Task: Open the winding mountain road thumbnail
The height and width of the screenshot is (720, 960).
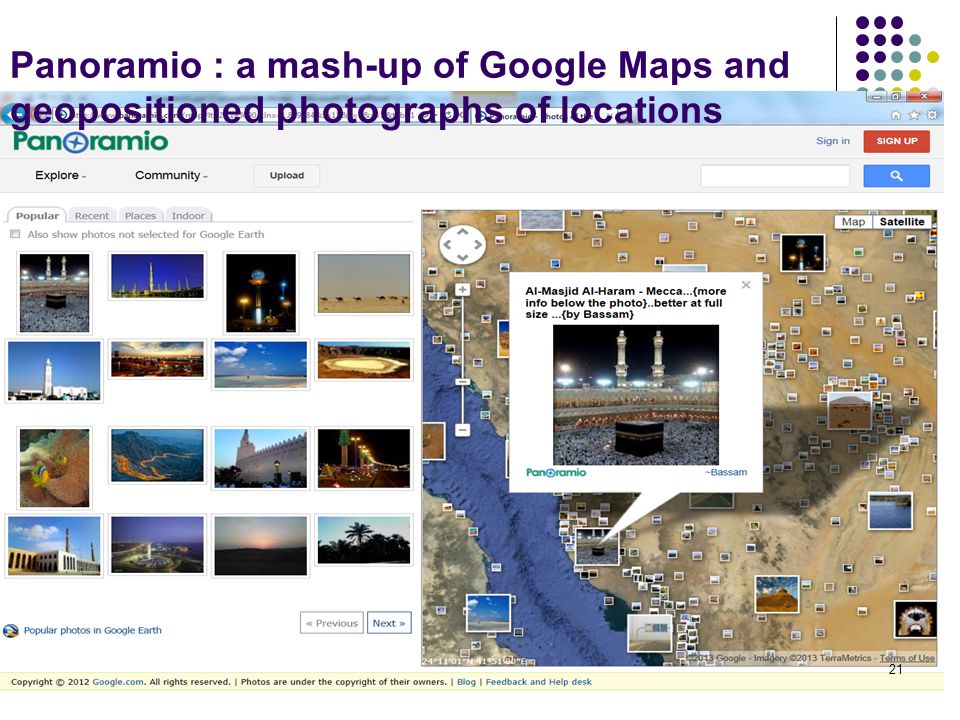Action: [x=157, y=456]
